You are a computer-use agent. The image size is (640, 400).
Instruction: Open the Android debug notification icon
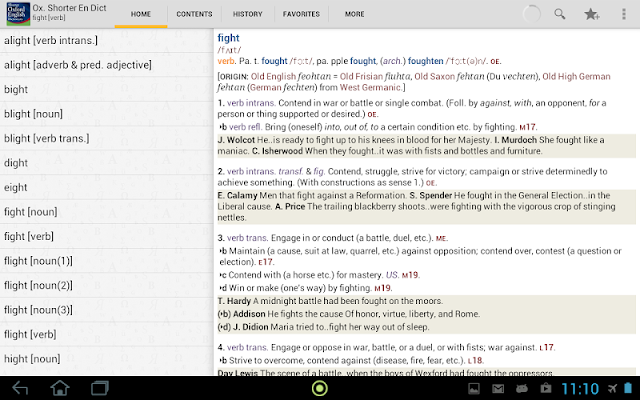522,389
